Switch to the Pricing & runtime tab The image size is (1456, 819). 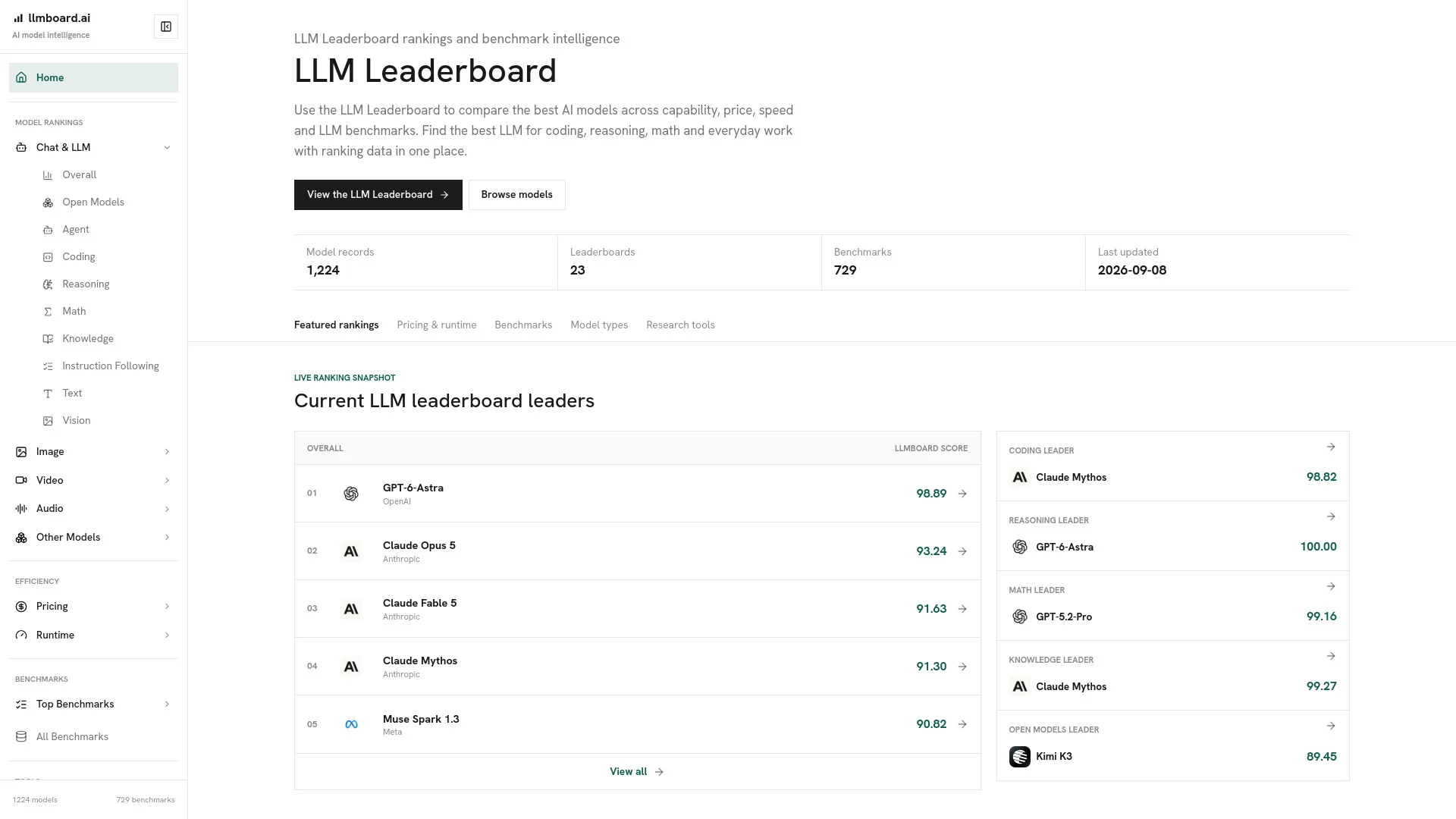437,325
